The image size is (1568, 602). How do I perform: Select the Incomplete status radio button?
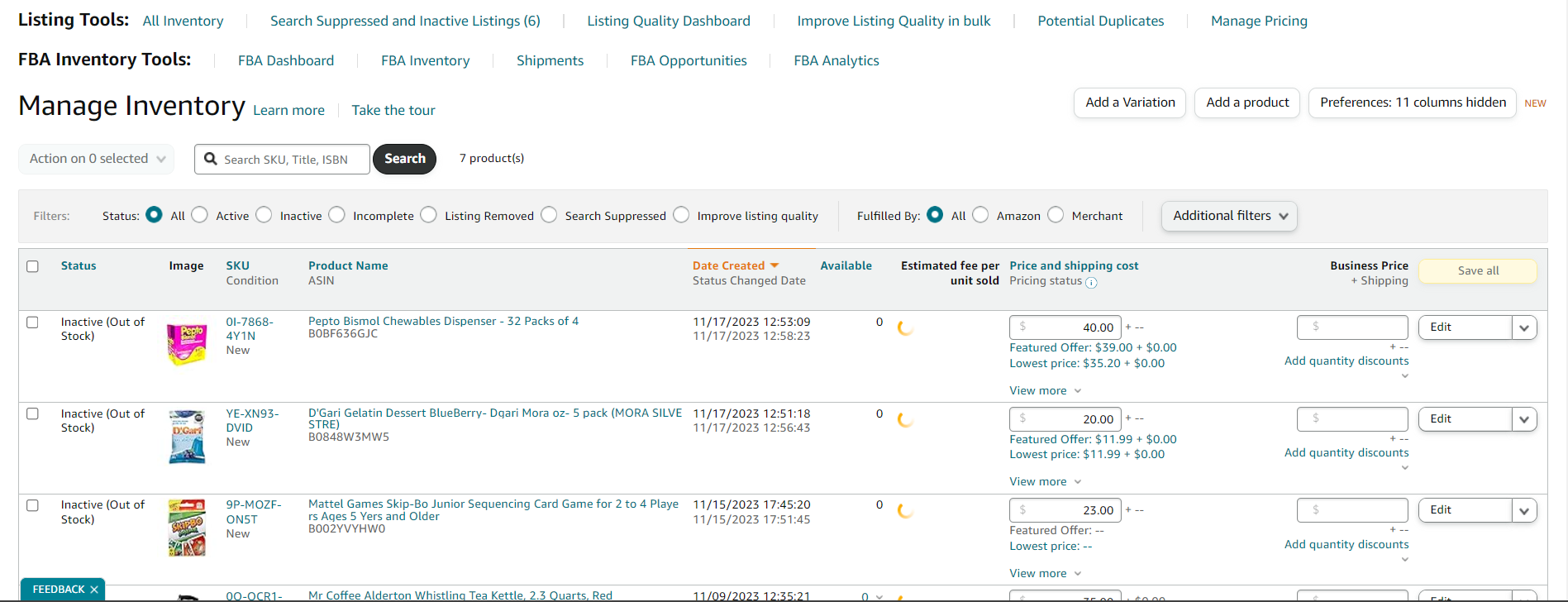coord(336,215)
